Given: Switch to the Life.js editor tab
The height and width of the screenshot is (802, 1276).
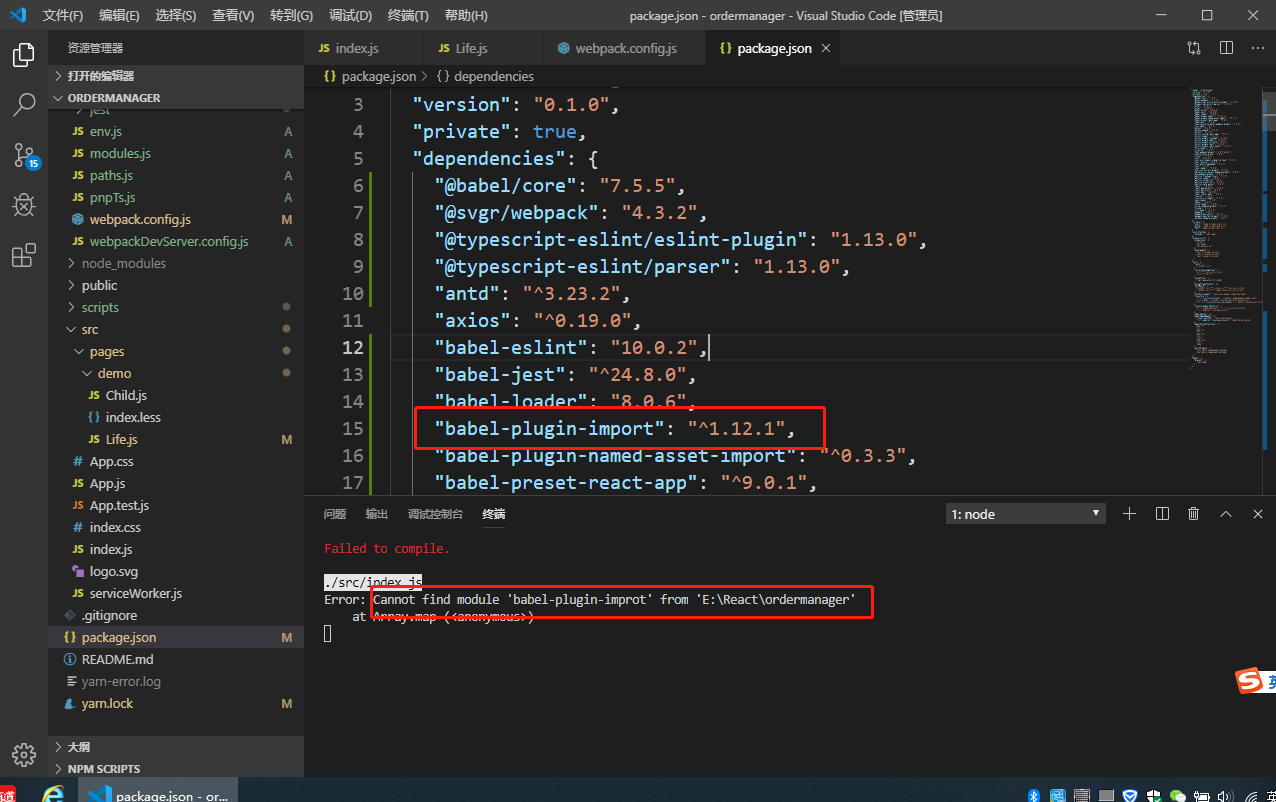Looking at the screenshot, I should click(x=483, y=48).
